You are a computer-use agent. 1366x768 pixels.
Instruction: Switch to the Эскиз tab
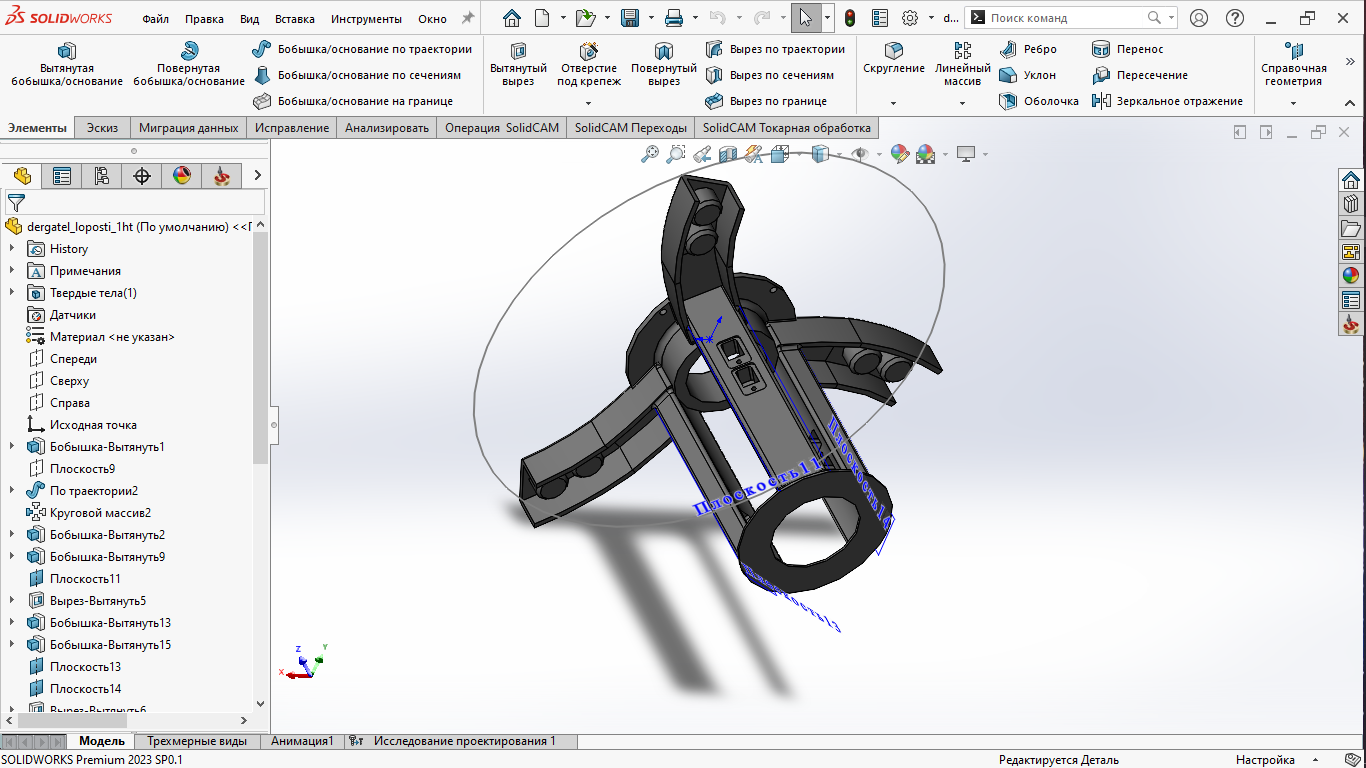tap(102, 128)
